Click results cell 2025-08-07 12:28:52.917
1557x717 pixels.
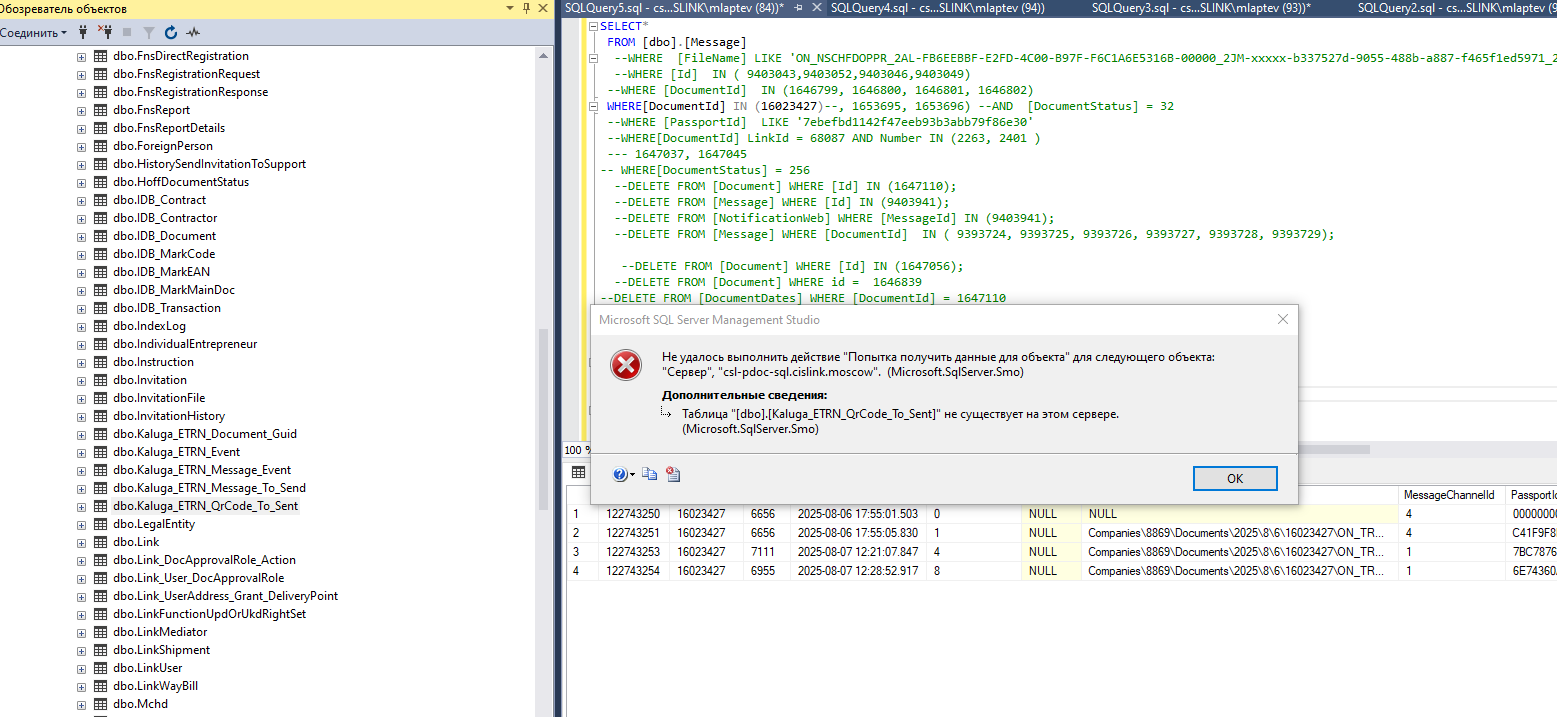857,569
